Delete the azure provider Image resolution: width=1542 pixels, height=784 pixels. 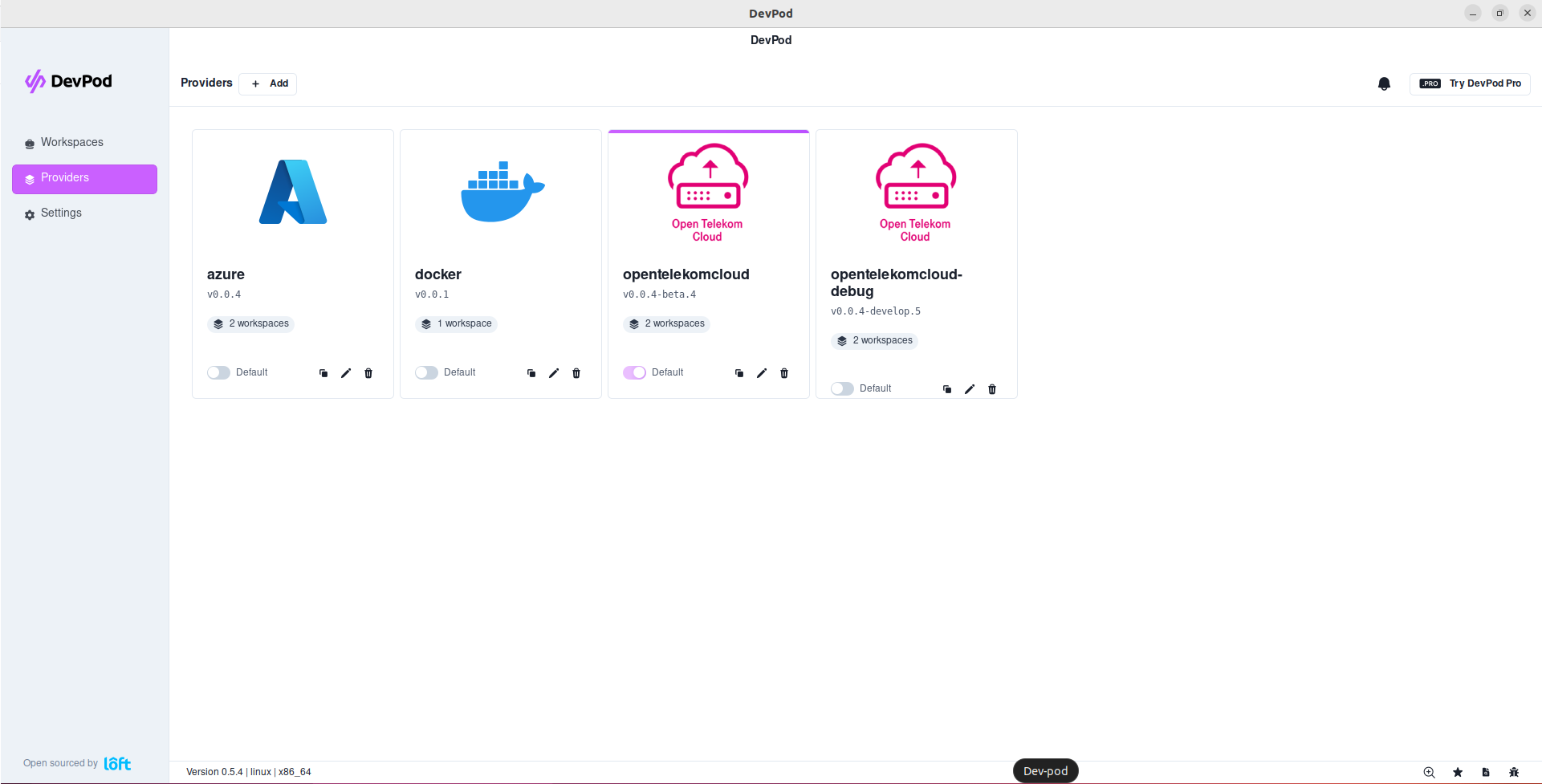point(368,373)
